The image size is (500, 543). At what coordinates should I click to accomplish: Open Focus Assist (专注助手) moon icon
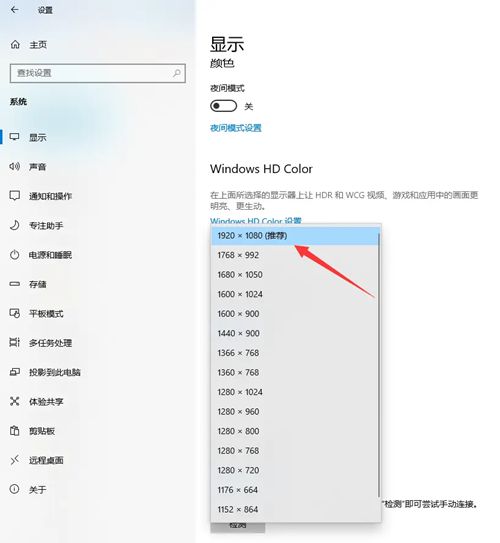tap(15, 225)
